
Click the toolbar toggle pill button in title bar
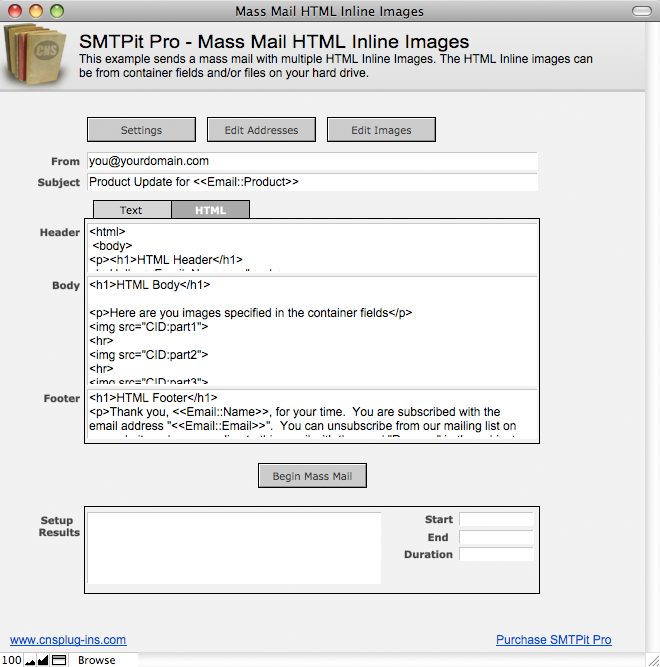(642, 11)
